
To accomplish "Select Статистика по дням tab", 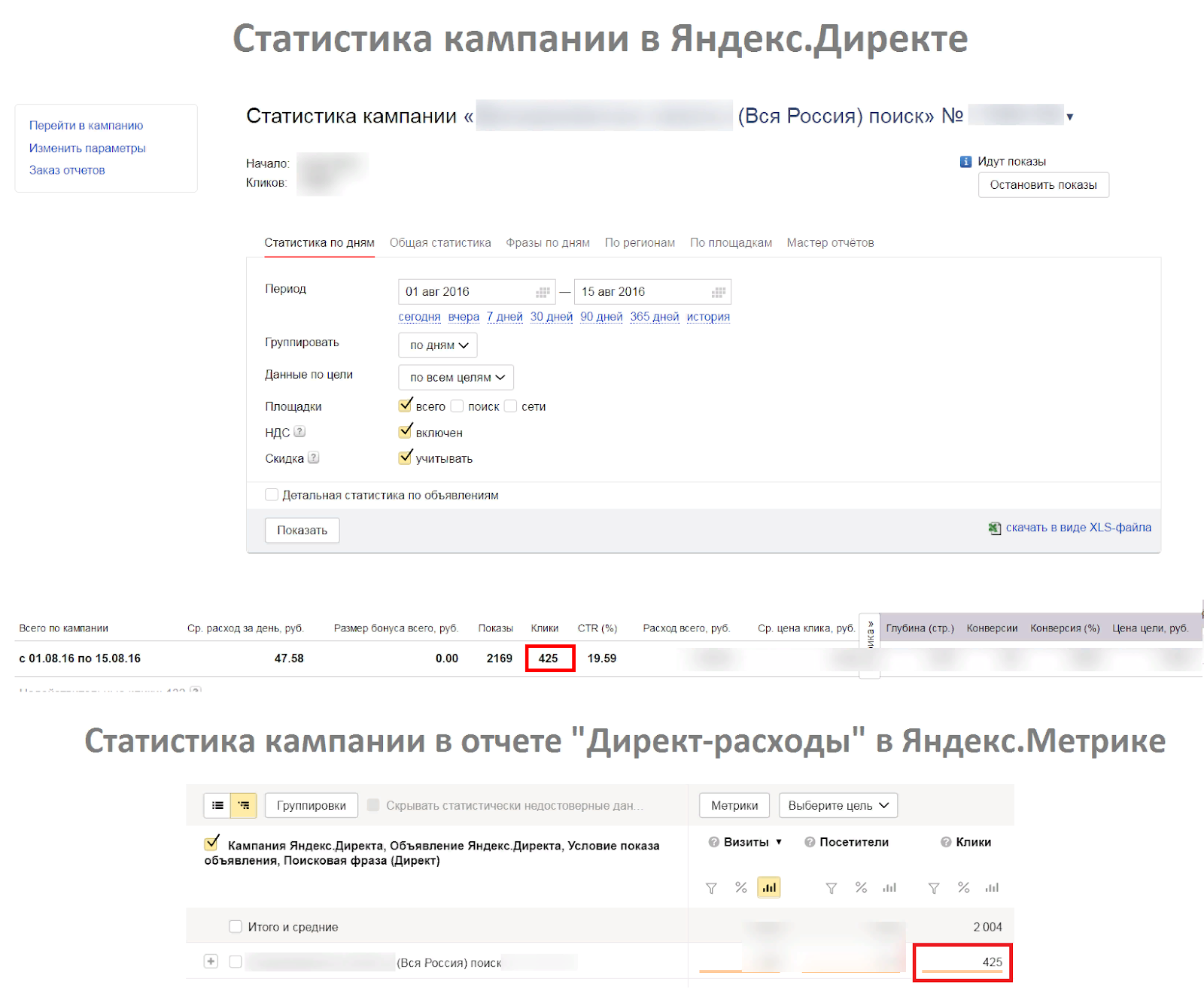I will click(319, 242).
